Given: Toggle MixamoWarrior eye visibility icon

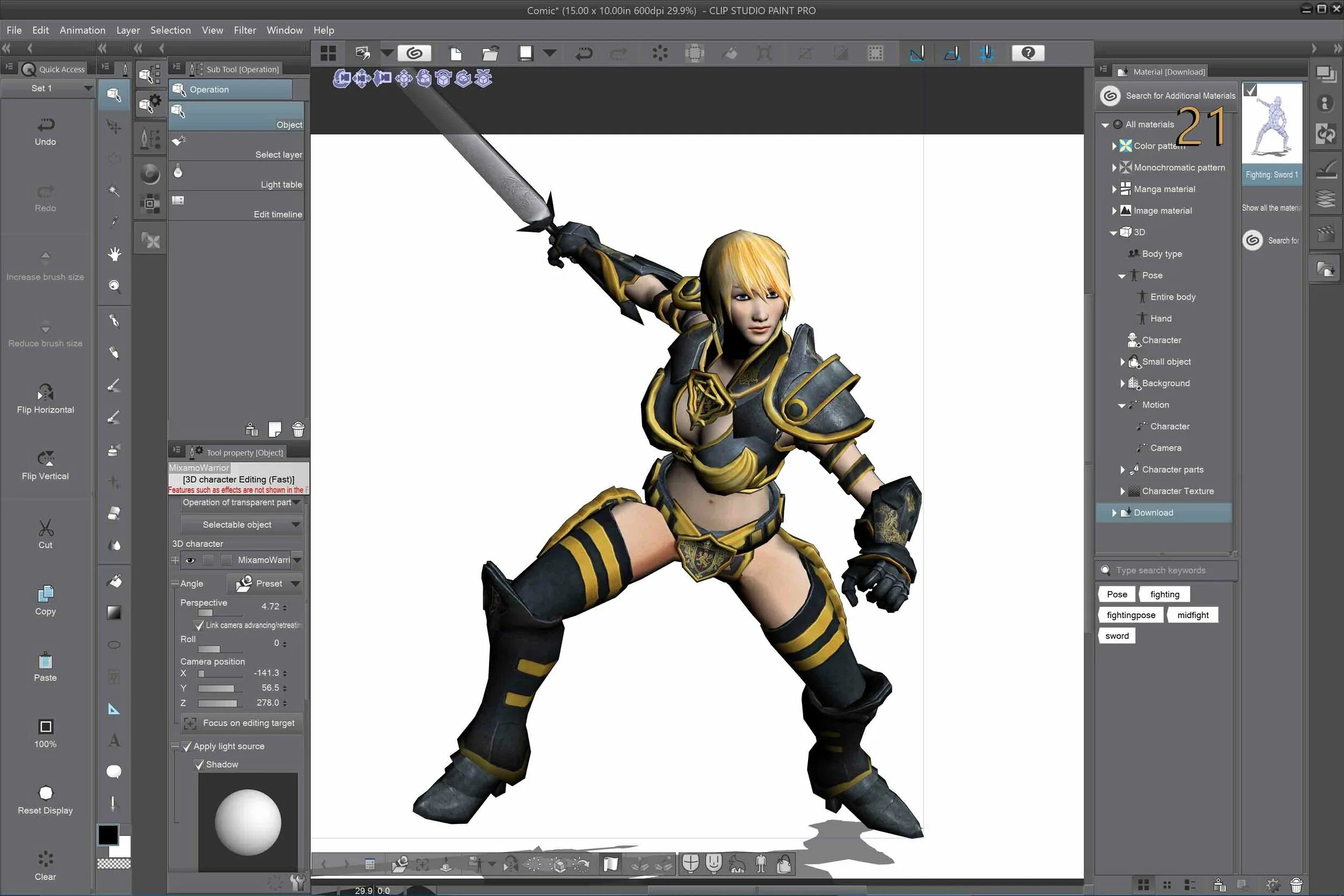Looking at the screenshot, I should pyautogui.click(x=190, y=560).
